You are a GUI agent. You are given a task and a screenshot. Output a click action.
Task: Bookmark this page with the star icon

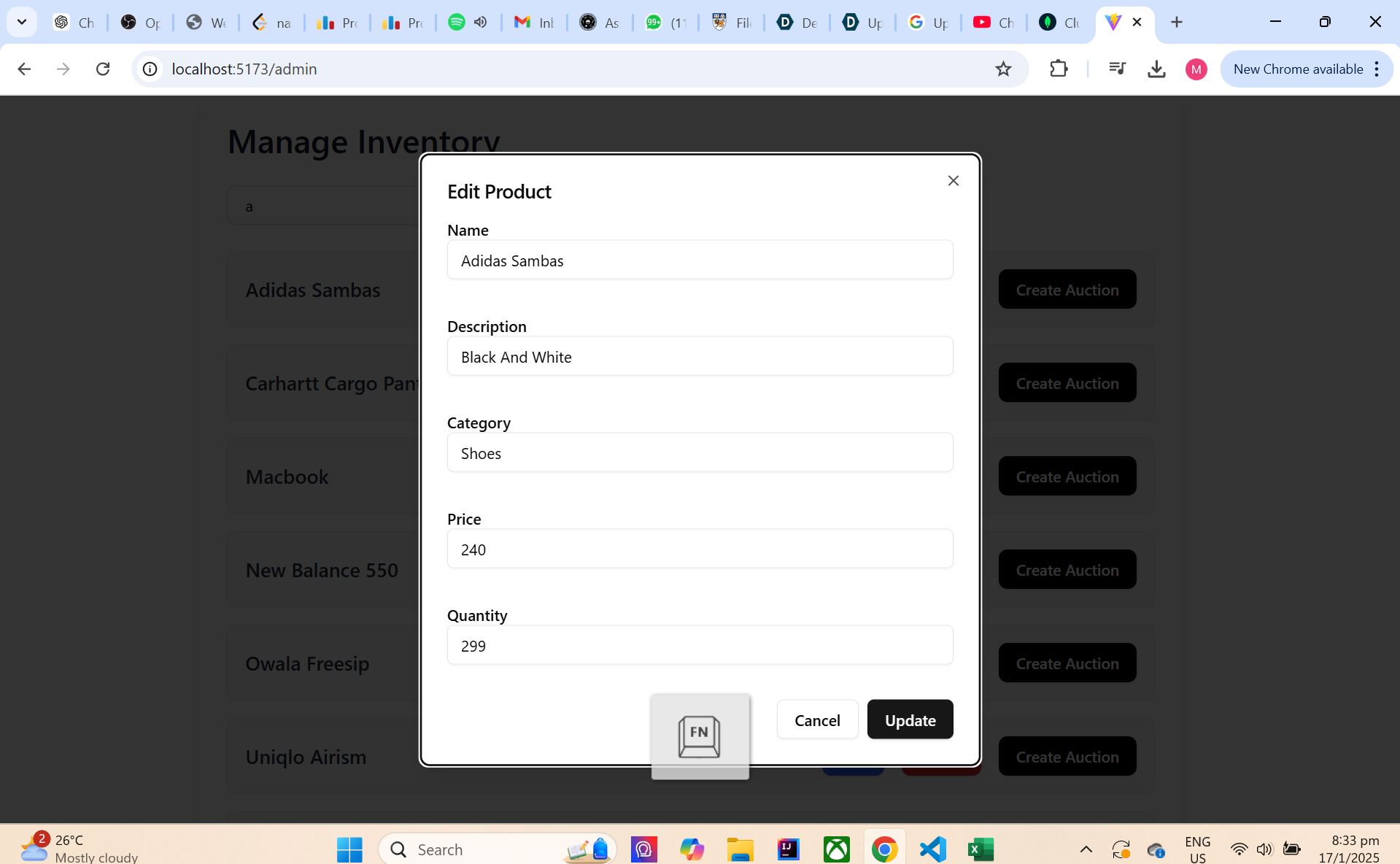point(1003,69)
